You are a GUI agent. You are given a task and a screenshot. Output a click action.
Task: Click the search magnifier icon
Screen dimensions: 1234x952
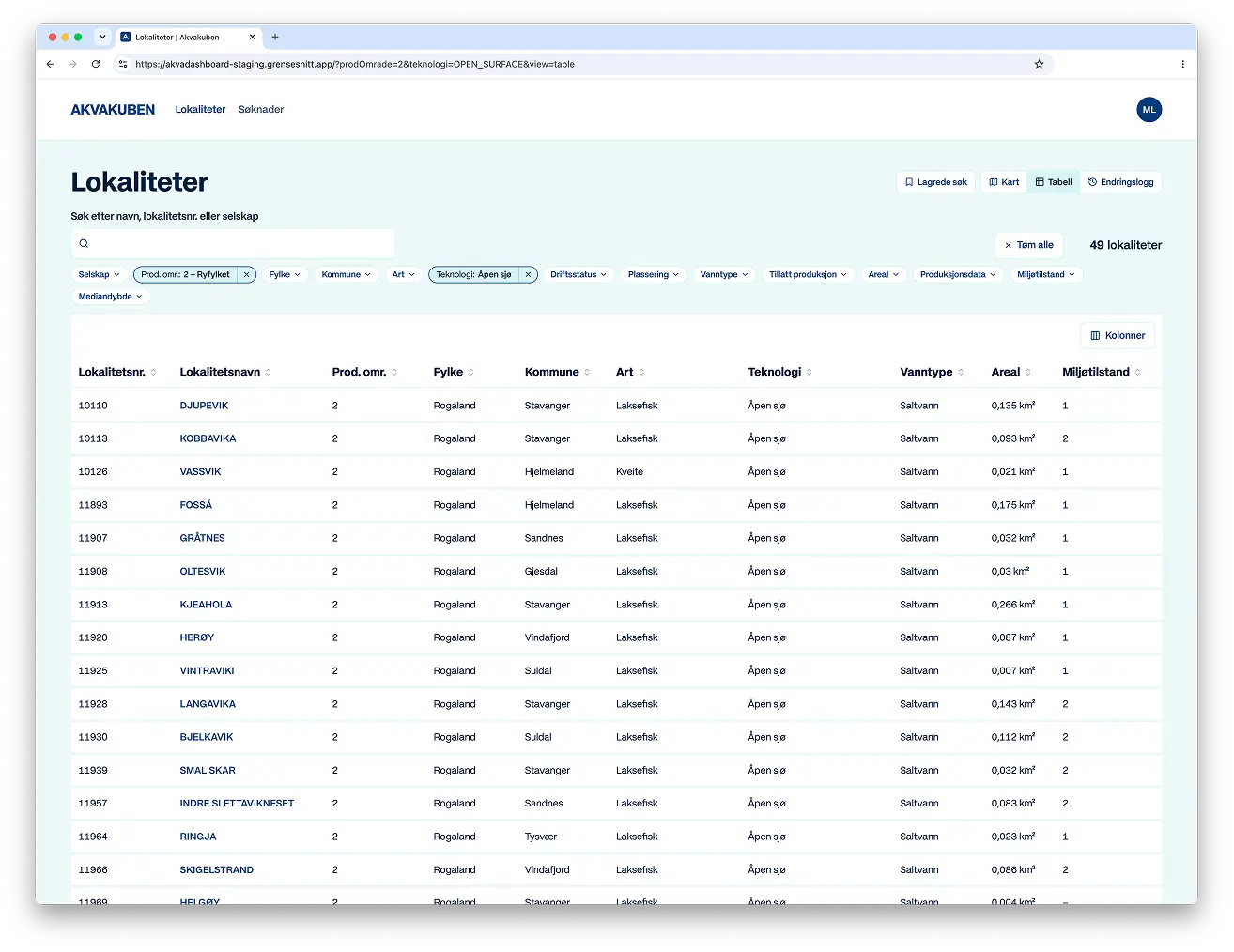[84, 244]
